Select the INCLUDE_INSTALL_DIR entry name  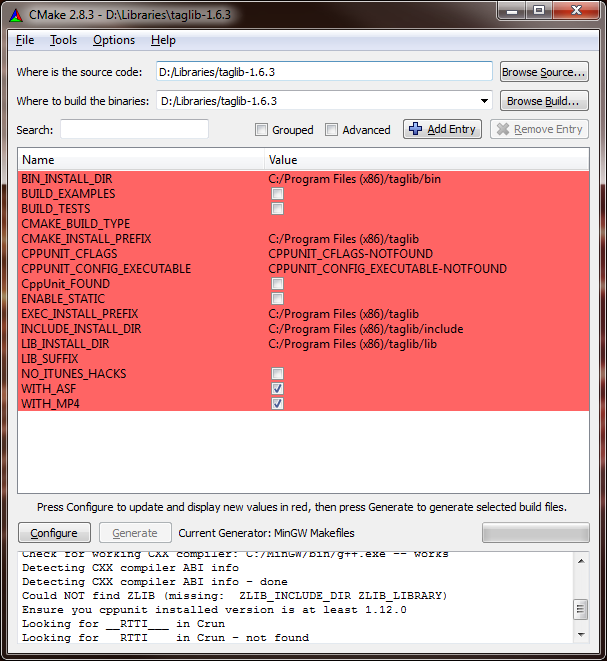pyautogui.click(x=81, y=329)
